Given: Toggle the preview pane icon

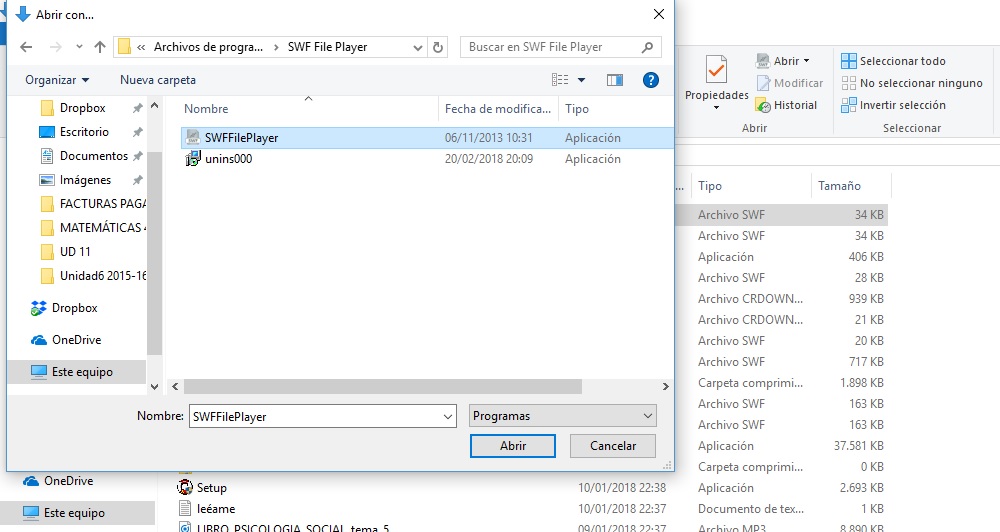Looking at the screenshot, I should pos(615,80).
